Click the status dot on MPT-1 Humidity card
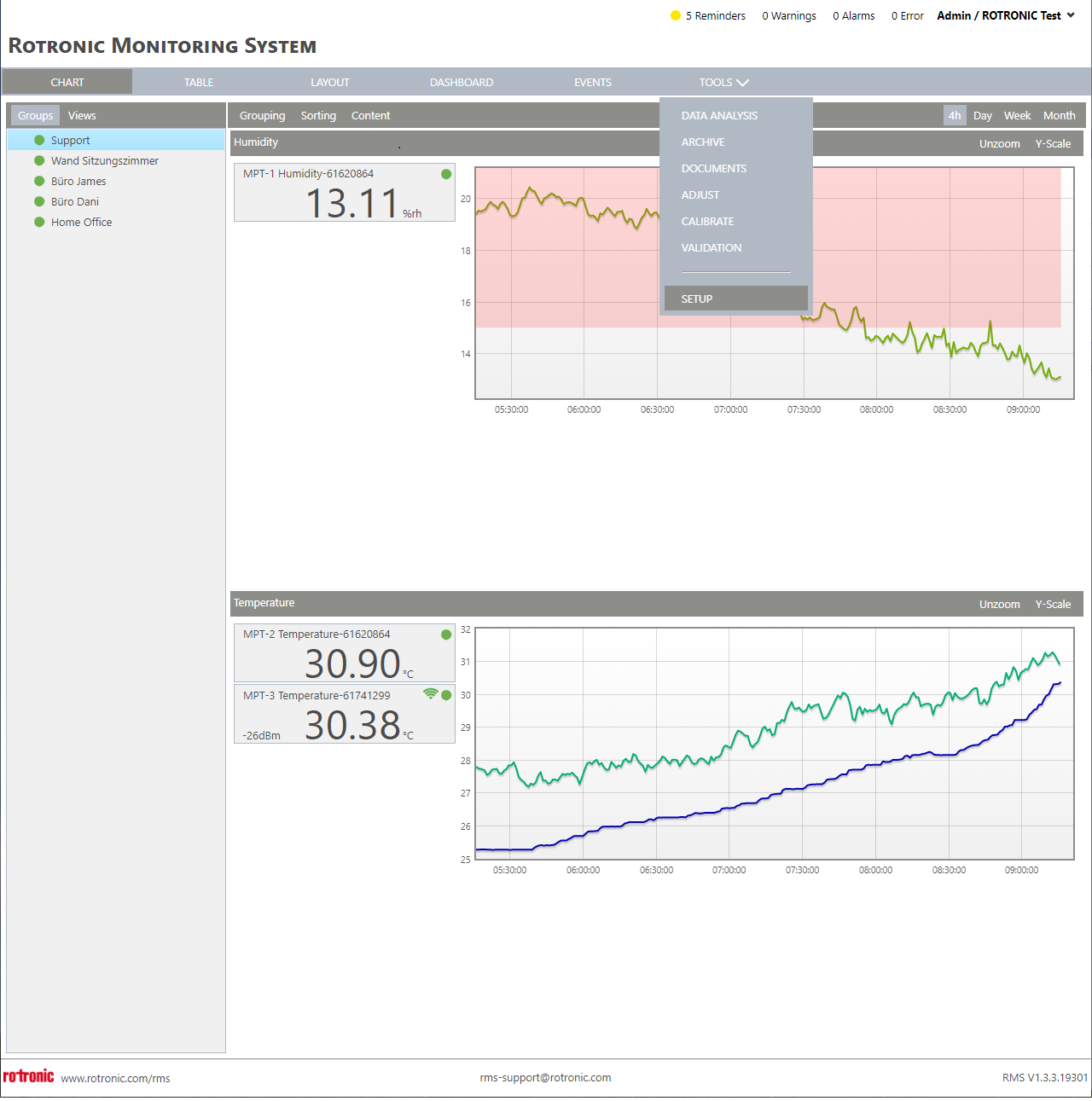This screenshot has height=1101, width=1092. click(446, 174)
